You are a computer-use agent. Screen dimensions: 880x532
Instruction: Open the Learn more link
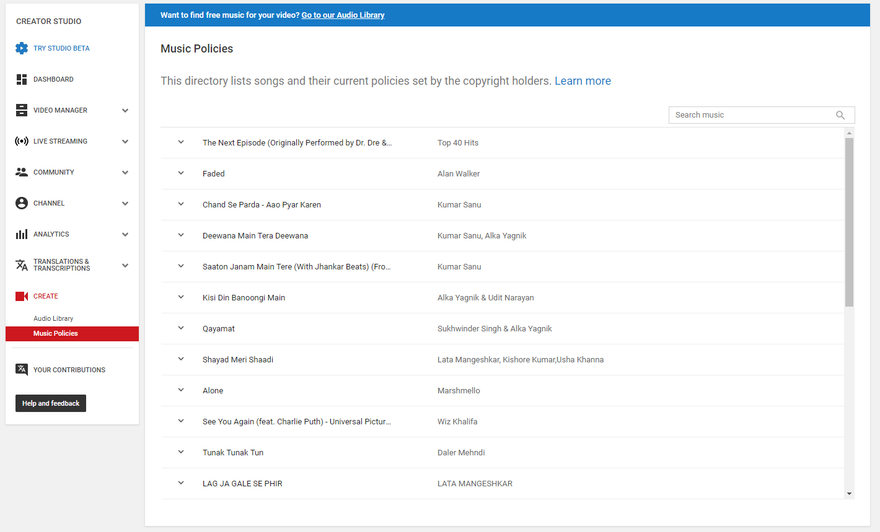click(x=582, y=81)
